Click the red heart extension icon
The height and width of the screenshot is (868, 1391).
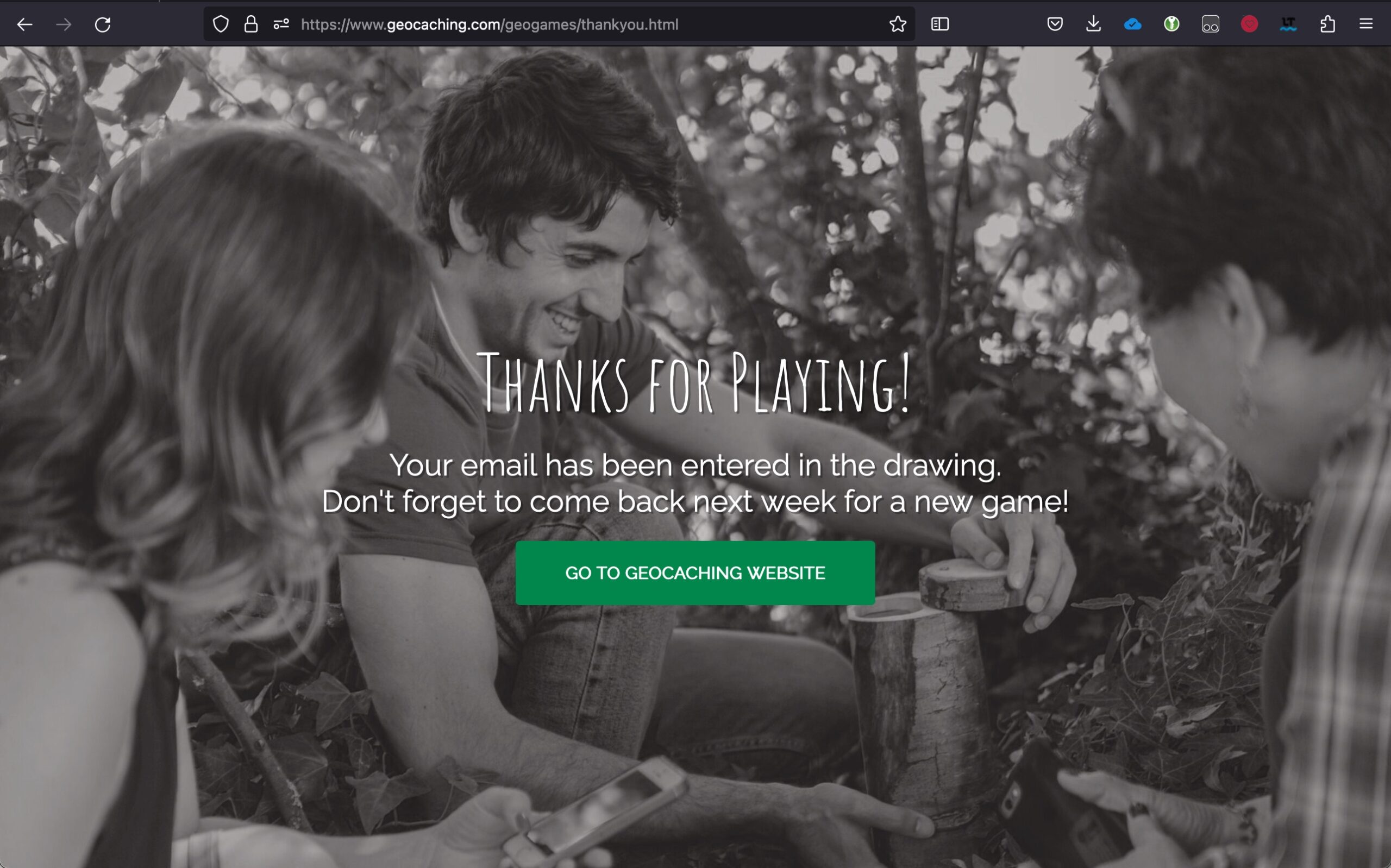pos(1249,24)
